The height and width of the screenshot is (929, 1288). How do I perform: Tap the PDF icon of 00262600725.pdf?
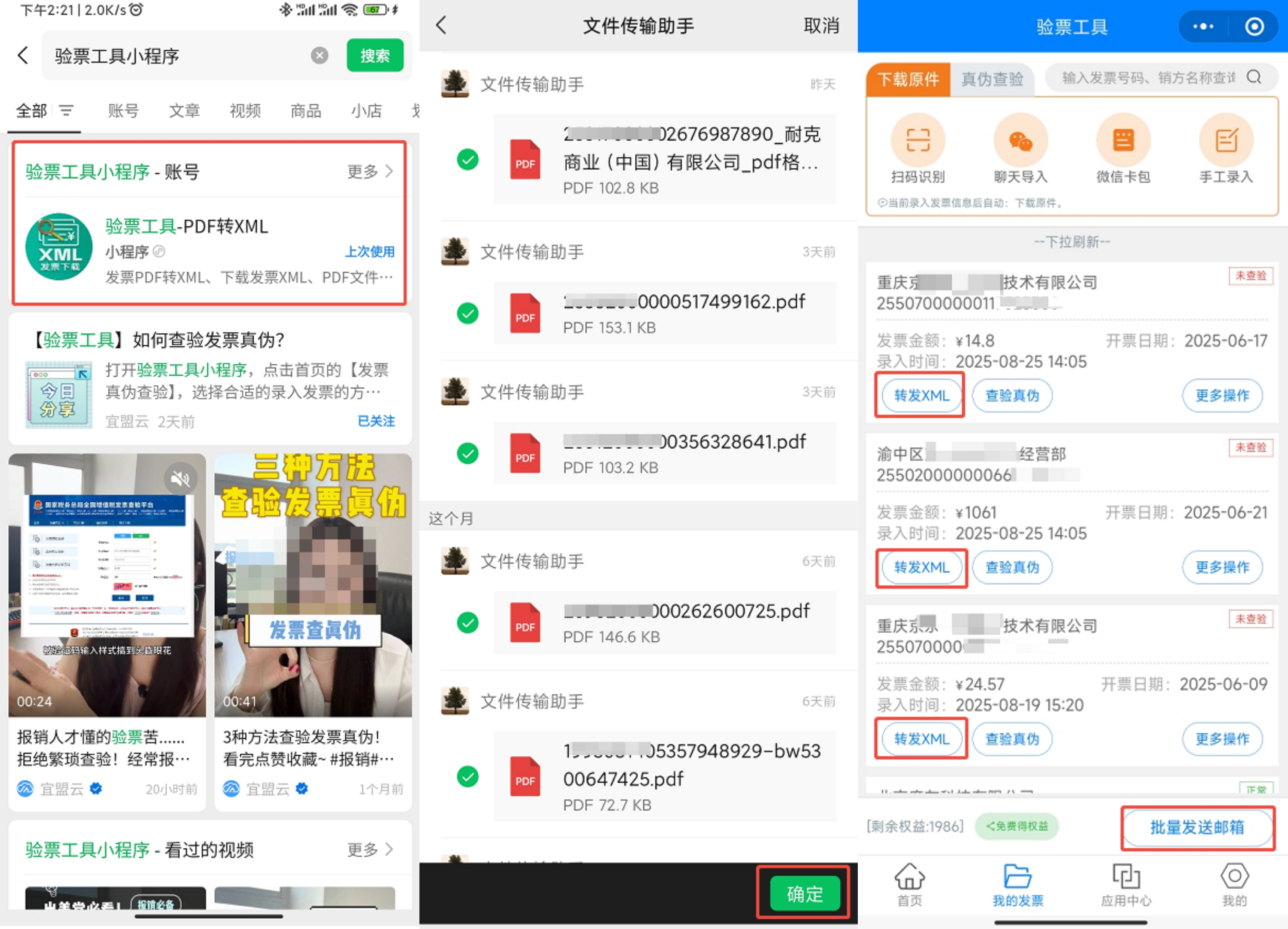525,622
